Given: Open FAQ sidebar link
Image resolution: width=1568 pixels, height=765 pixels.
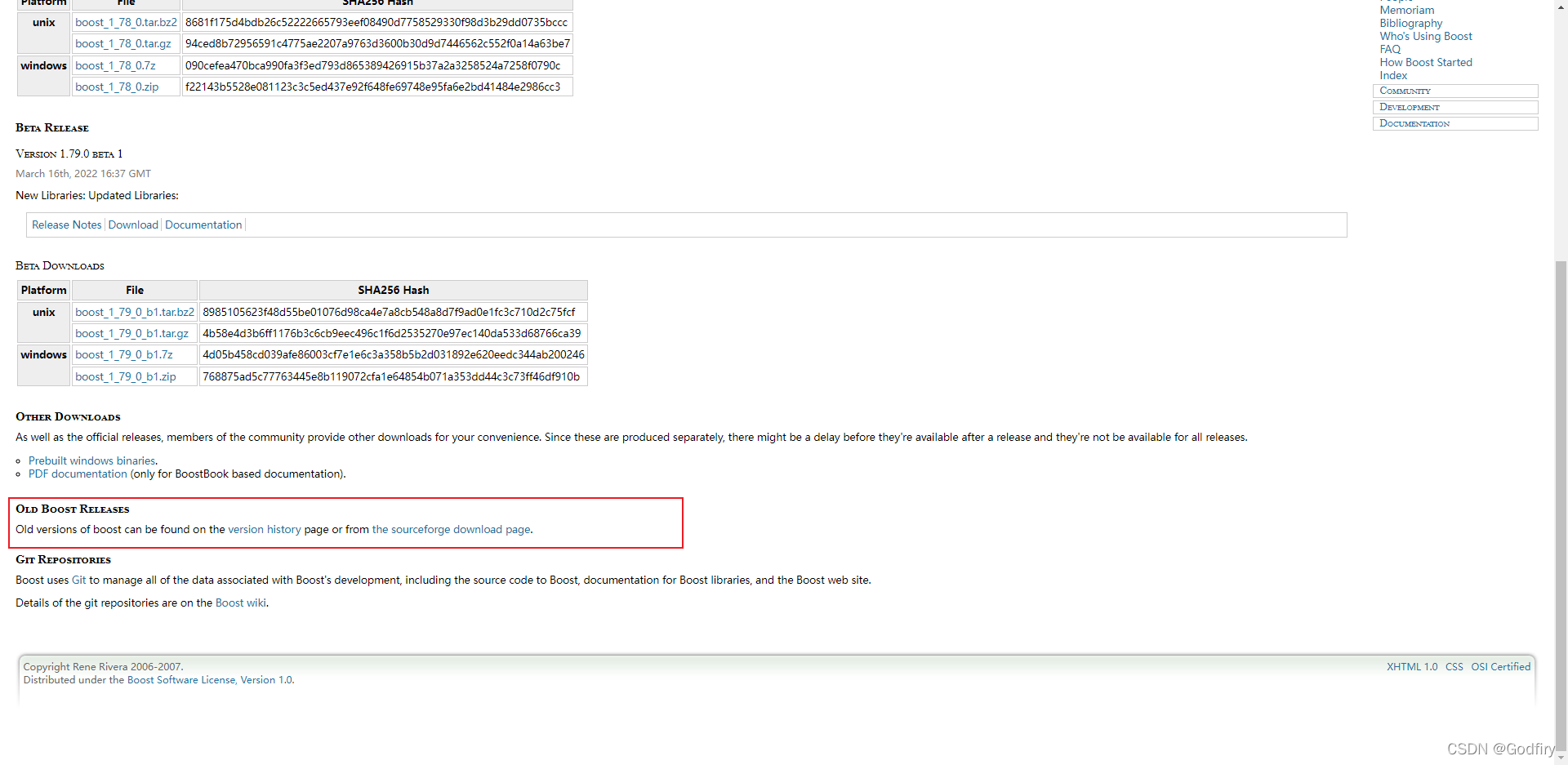Looking at the screenshot, I should pyautogui.click(x=1390, y=49).
